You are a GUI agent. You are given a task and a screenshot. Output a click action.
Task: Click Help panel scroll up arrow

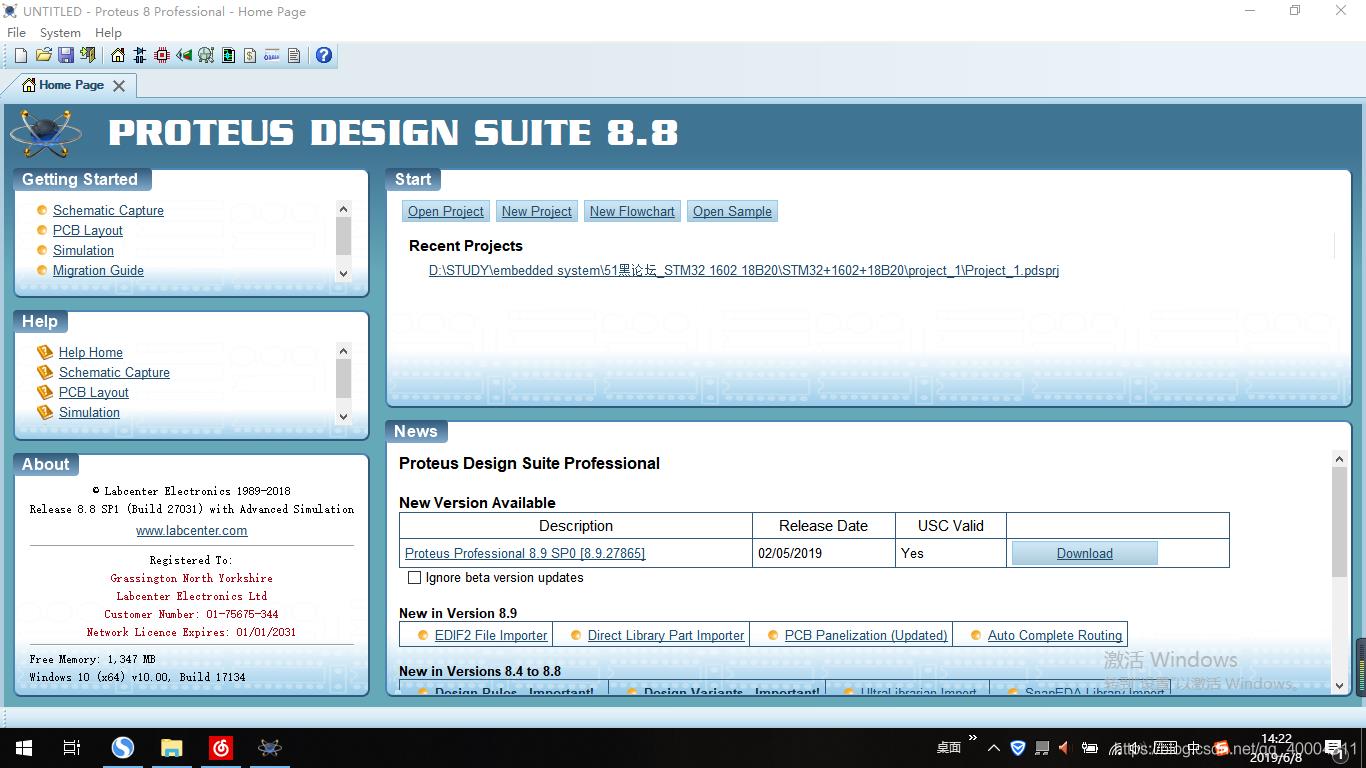(344, 351)
